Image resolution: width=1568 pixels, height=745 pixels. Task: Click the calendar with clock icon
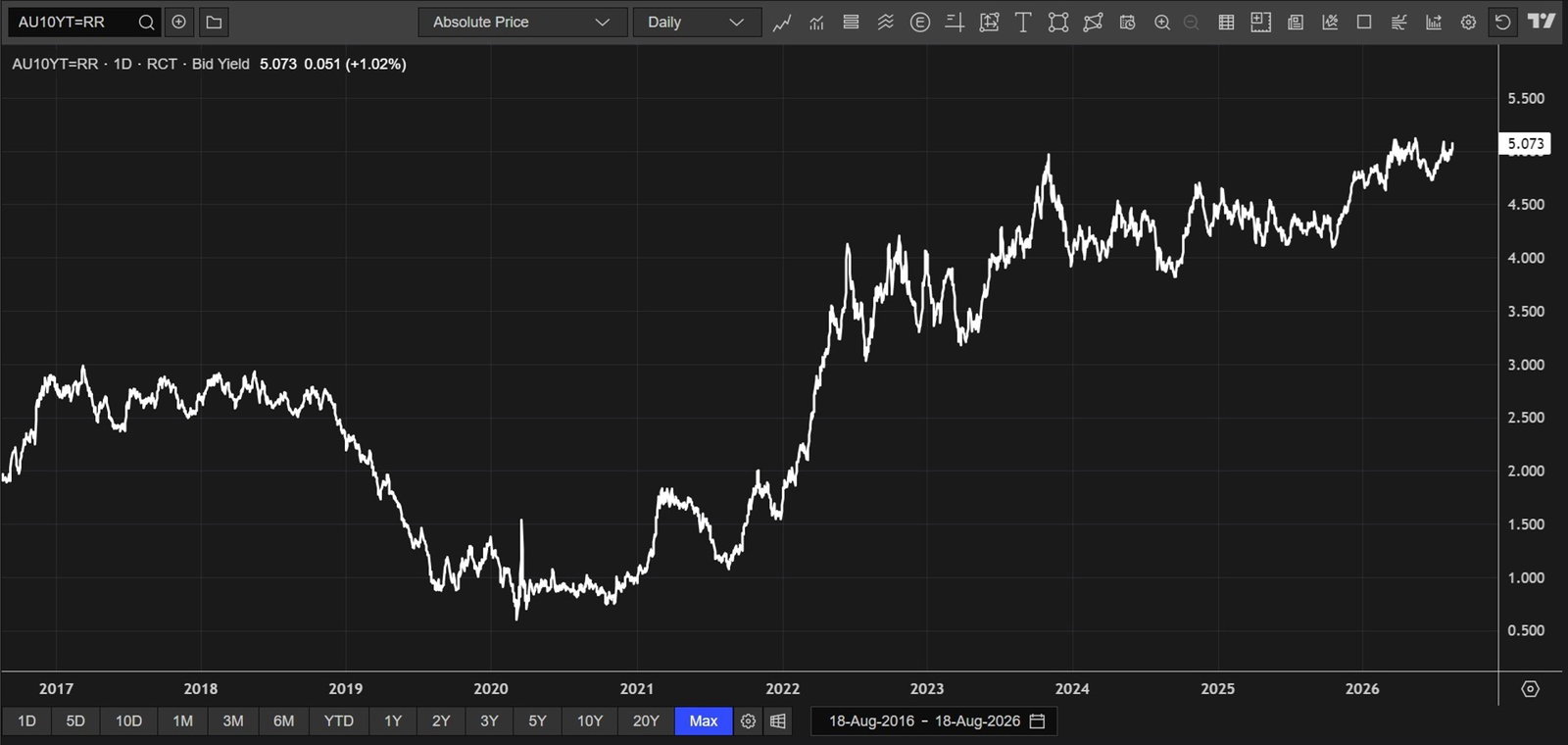click(x=1127, y=23)
